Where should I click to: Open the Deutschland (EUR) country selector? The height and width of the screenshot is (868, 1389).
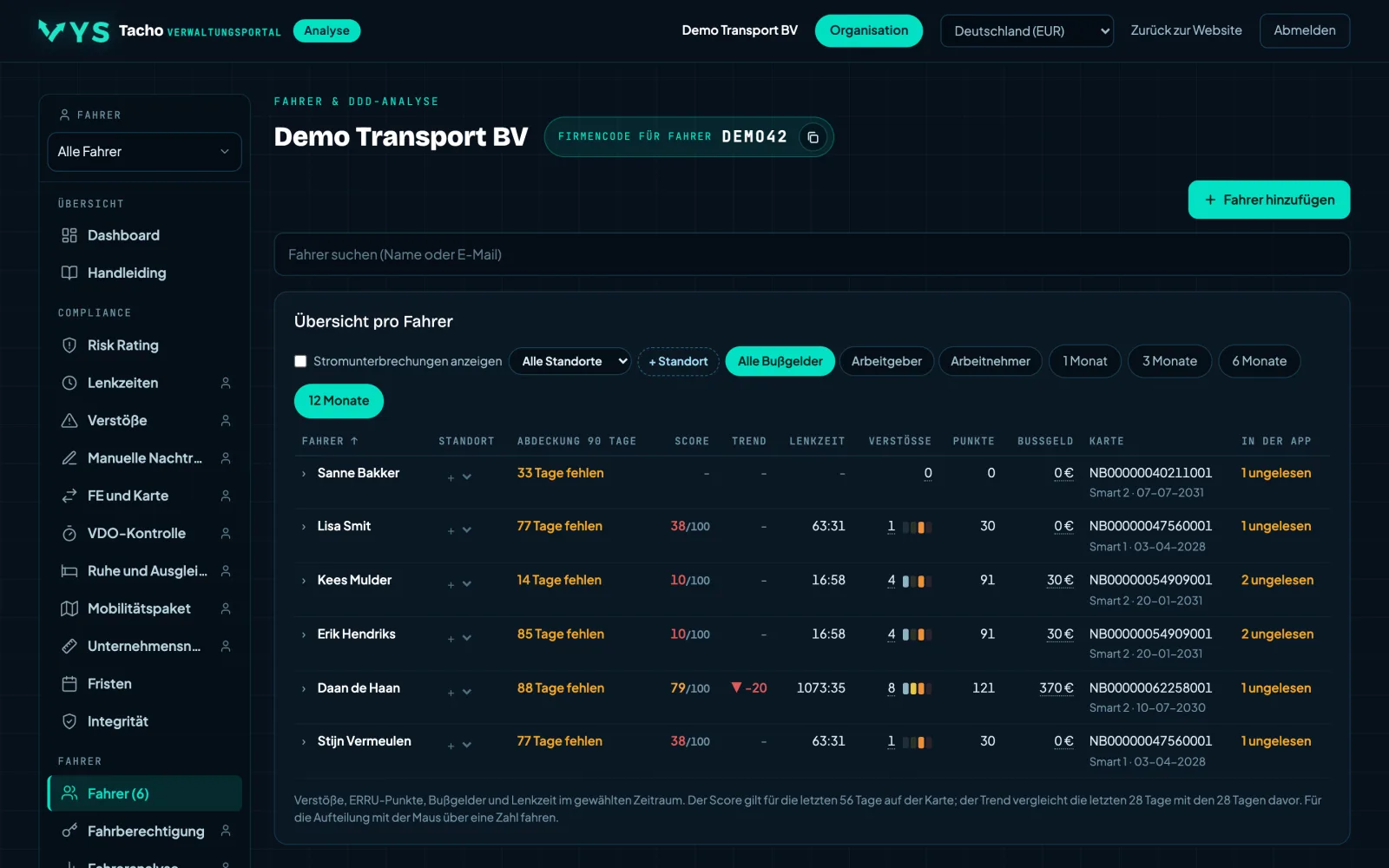tap(1027, 31)
